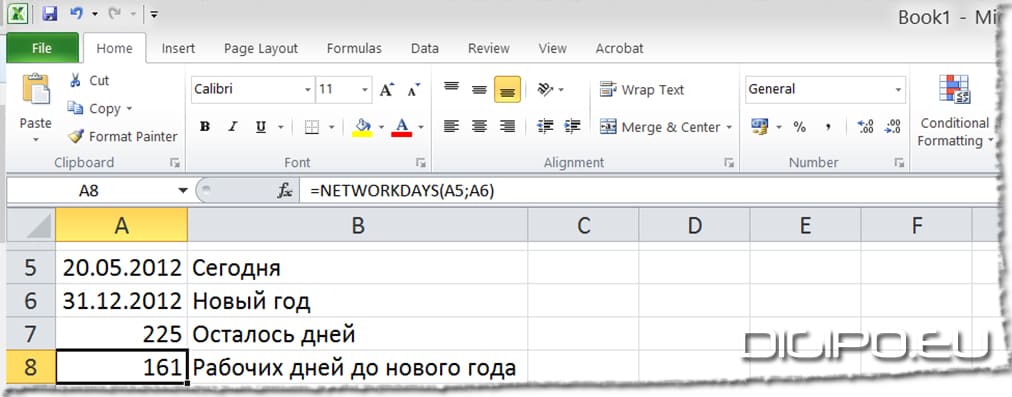Click the Insert Function fx icon
This screenshot has width=1012, height=397.
(x=285, y=190)
